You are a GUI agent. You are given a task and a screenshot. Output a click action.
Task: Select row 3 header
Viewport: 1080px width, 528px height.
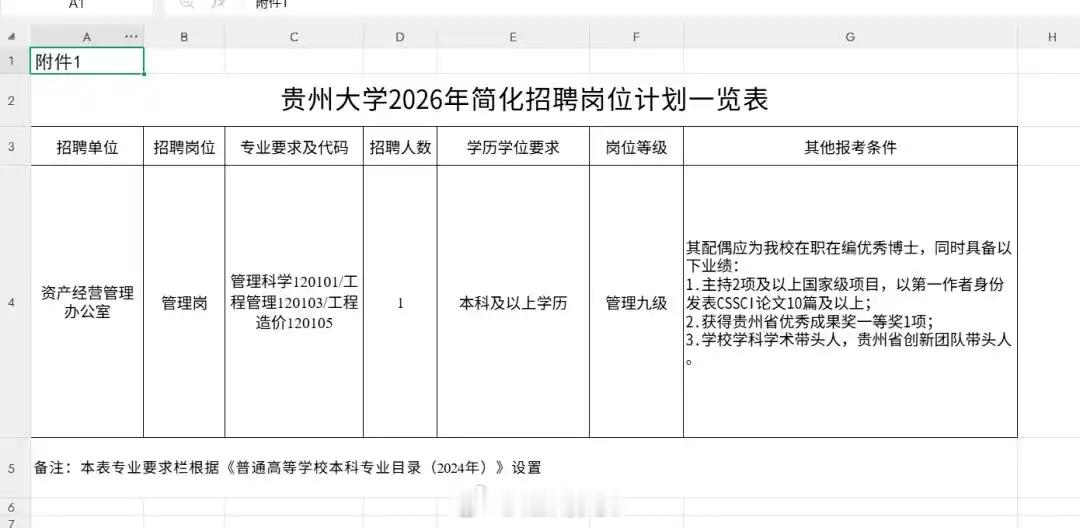pyautogui.click(x=12, y=147)
